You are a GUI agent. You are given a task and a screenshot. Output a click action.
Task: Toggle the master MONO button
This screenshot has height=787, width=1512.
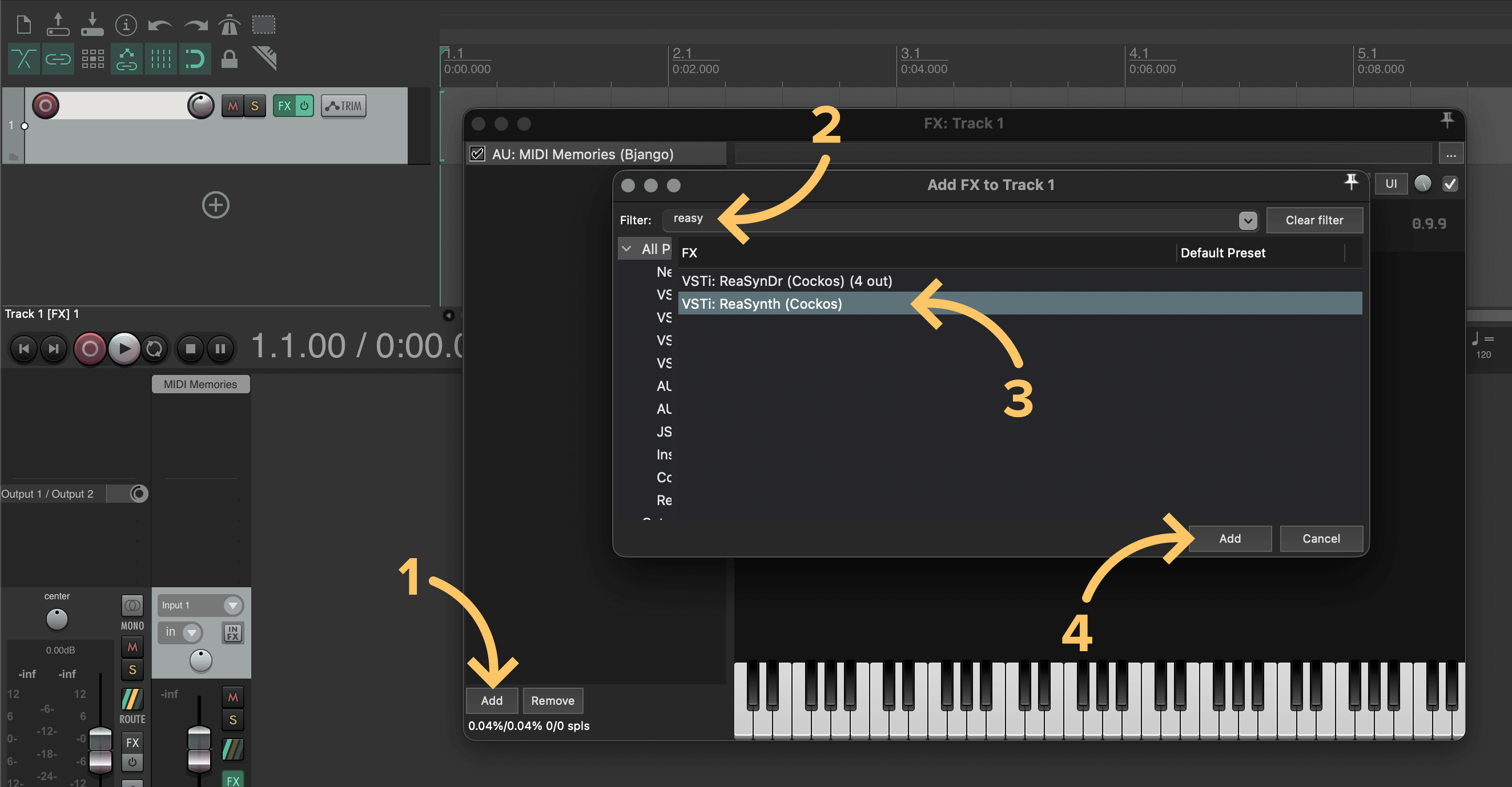click(132, 604)
